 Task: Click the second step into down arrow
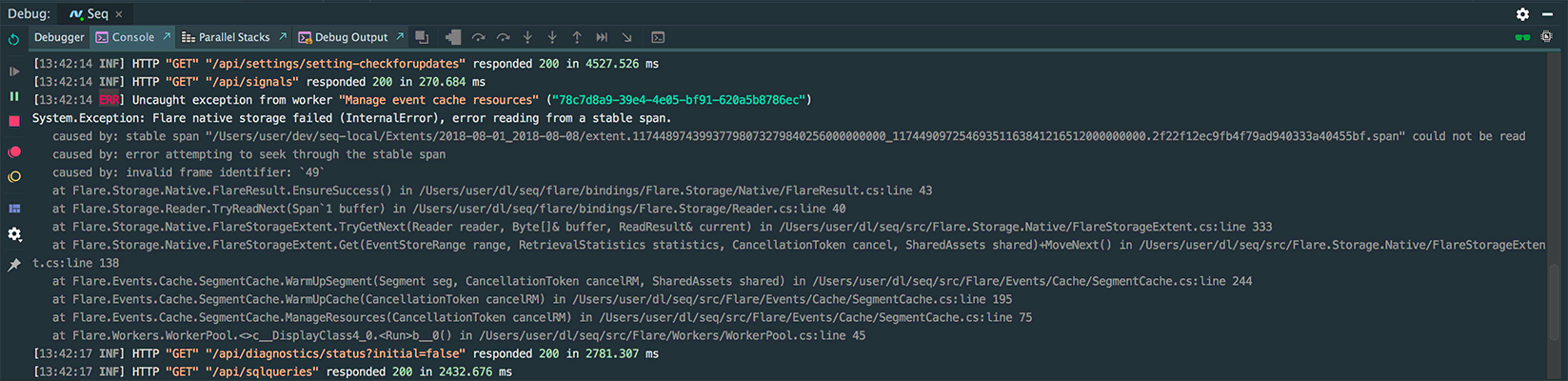pyautogui.click(x=552, y=37)
